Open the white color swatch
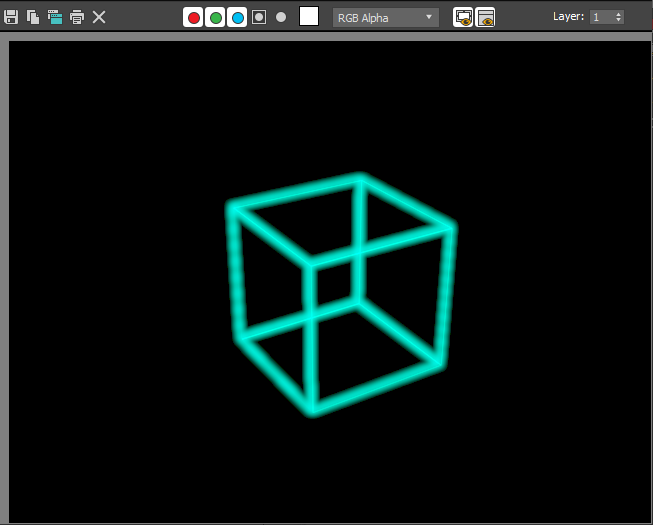Image resolution: width=653 pixels, height=525 pixels. pos(309,17)
